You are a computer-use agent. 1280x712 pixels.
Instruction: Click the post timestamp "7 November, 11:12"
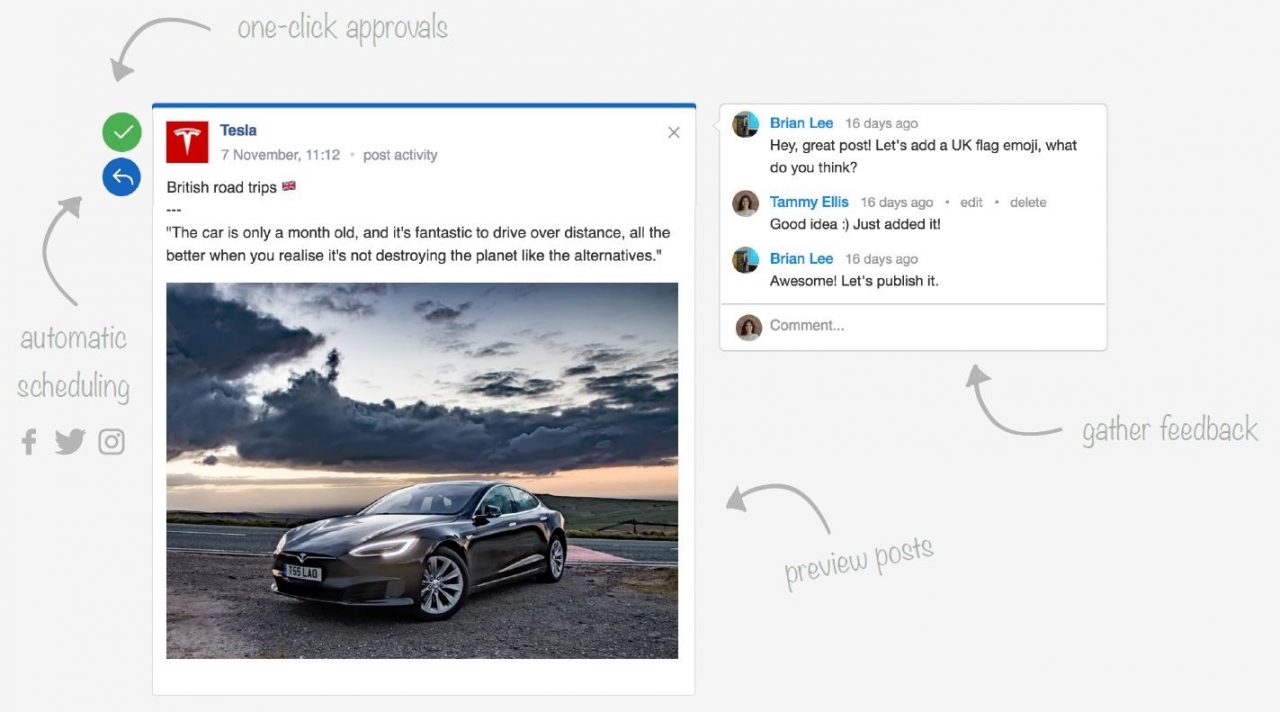[280, 155]
